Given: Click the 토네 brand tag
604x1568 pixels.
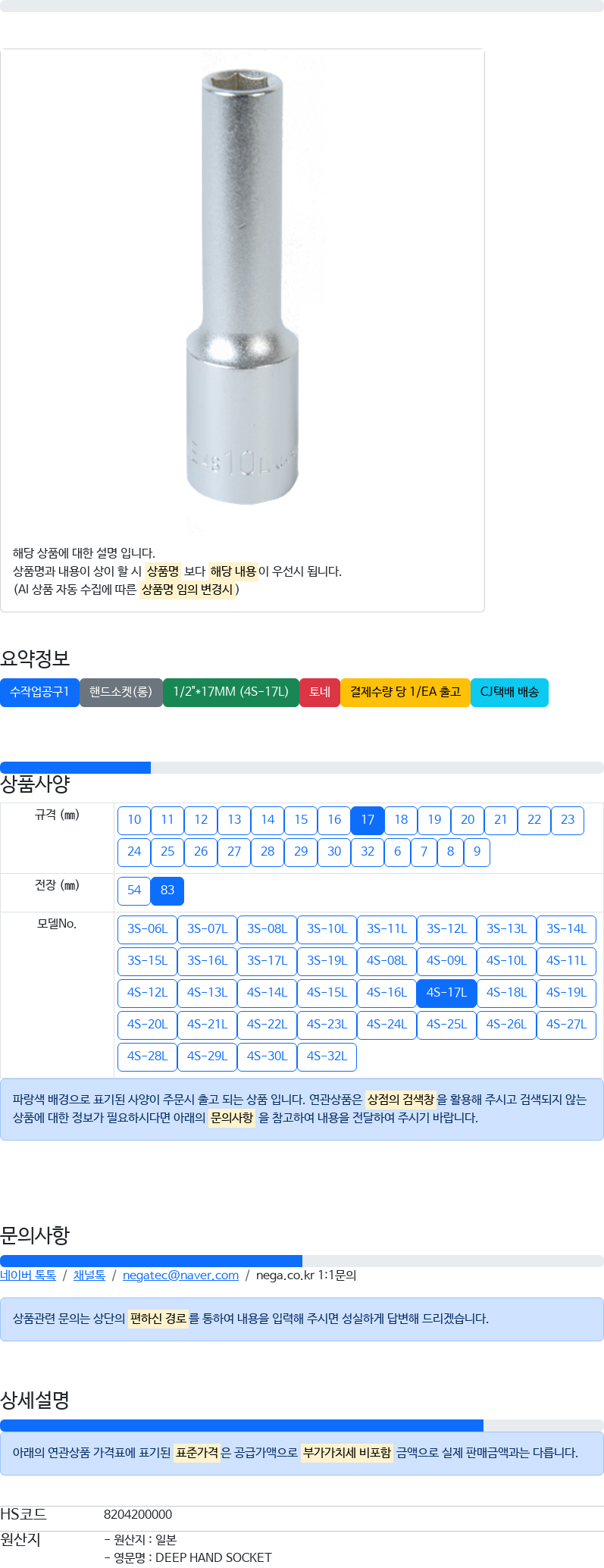Looking at the screenshot, I should pos(320,692).
